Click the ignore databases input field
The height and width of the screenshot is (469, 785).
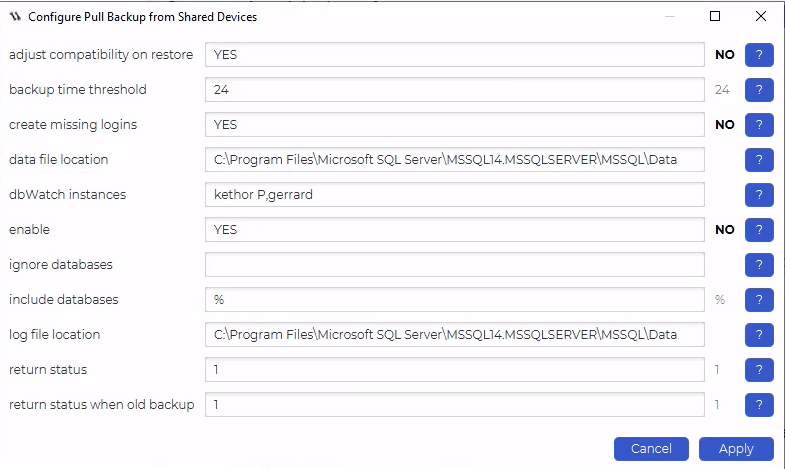coord(455,265)
